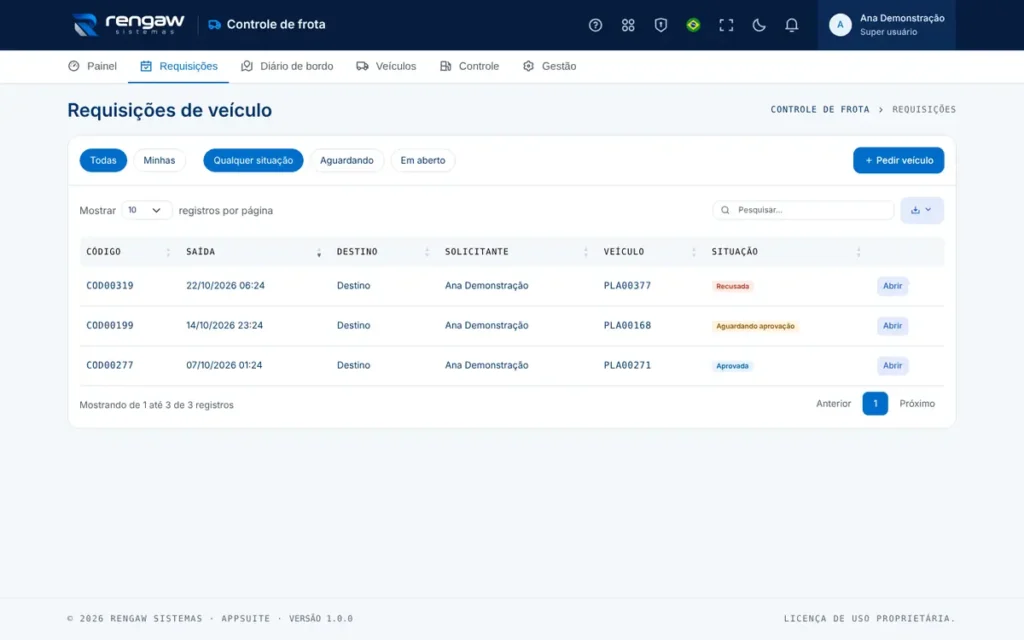Sort by the Veículo column
Image resolution: width=1024 pixels, height=640 pixels.
tap(650, 251)
